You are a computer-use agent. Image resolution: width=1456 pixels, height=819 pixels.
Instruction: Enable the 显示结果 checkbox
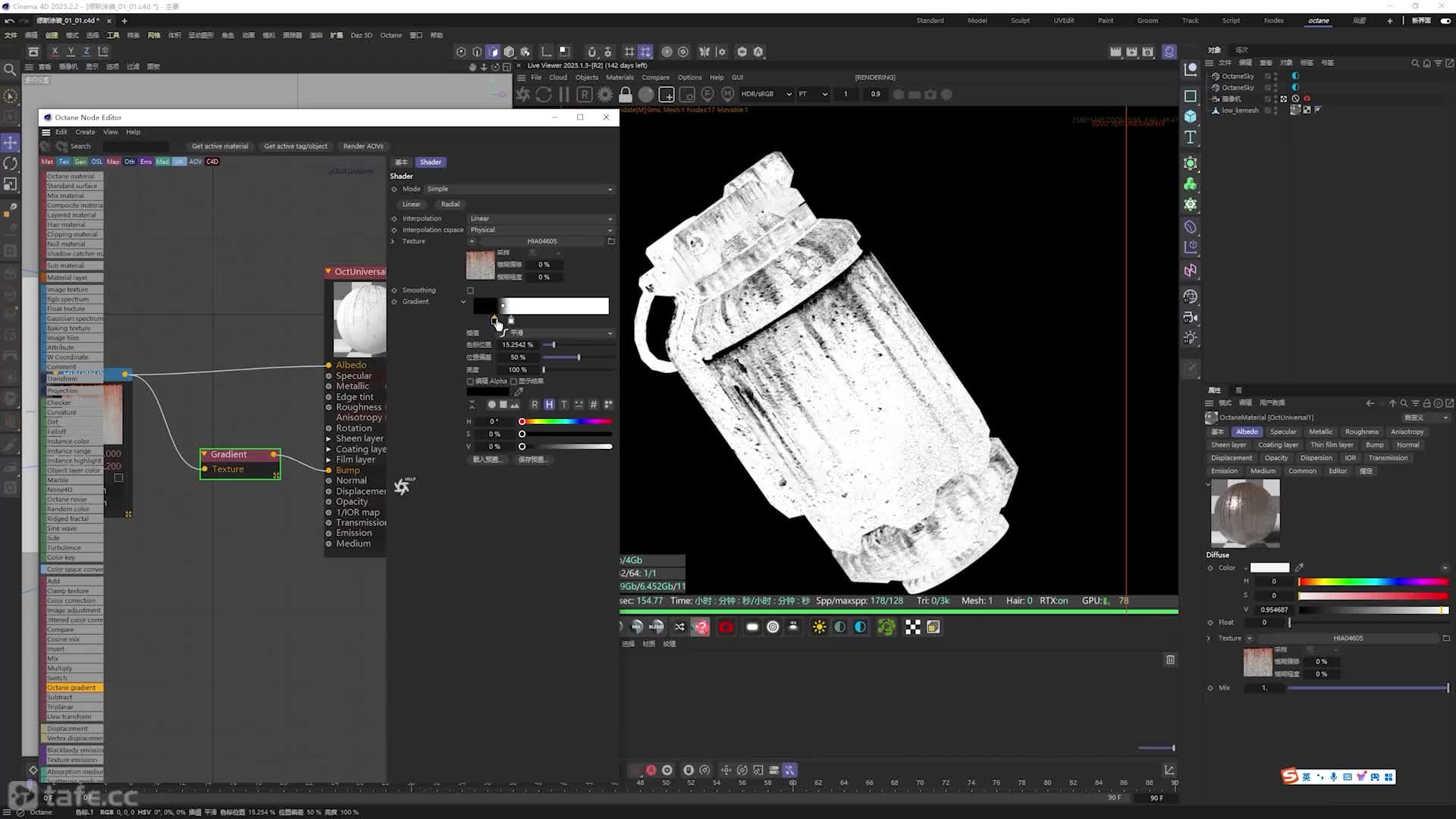(x=513, y=381)
